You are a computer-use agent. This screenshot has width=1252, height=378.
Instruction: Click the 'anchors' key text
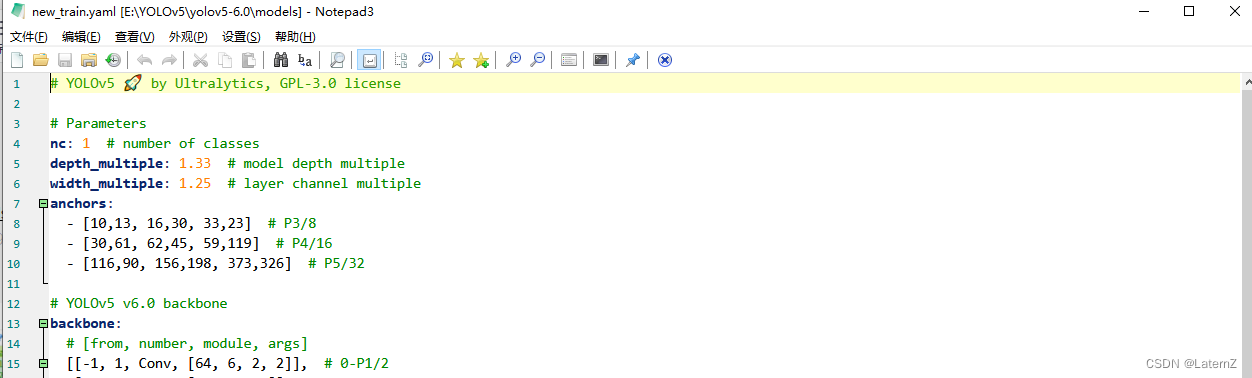pos(78,204)
